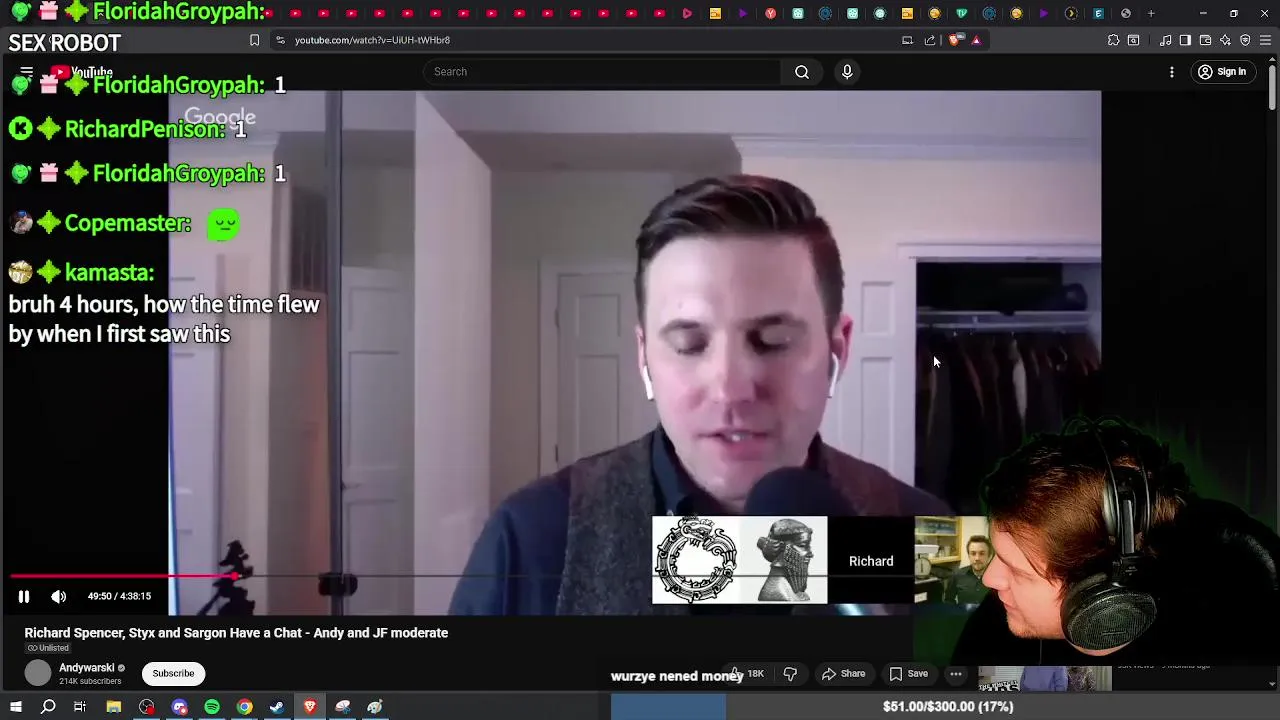
Task: Open a new browser tab with plus
Action: click(1151, 13)
